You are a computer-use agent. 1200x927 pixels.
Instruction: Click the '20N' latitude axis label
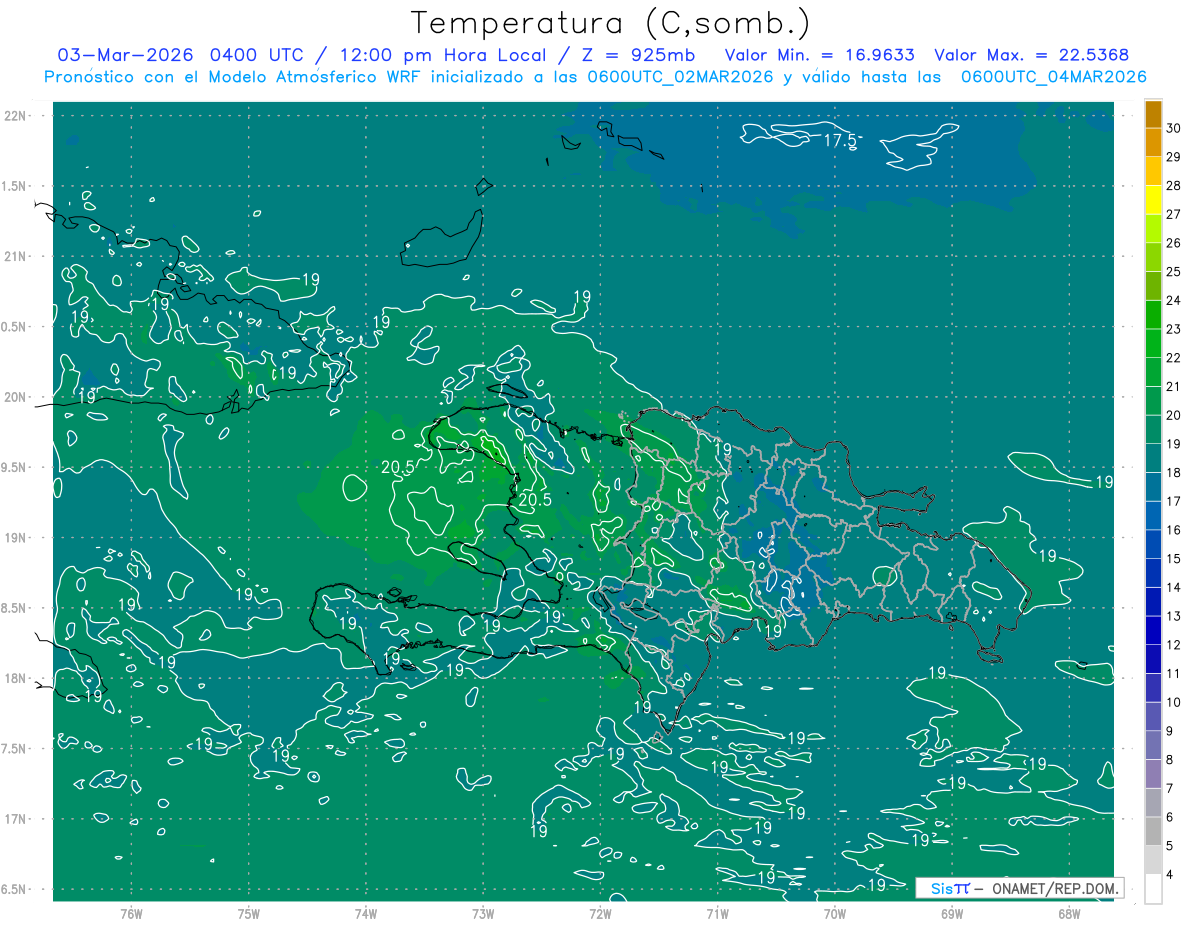(x=14, y=397)
